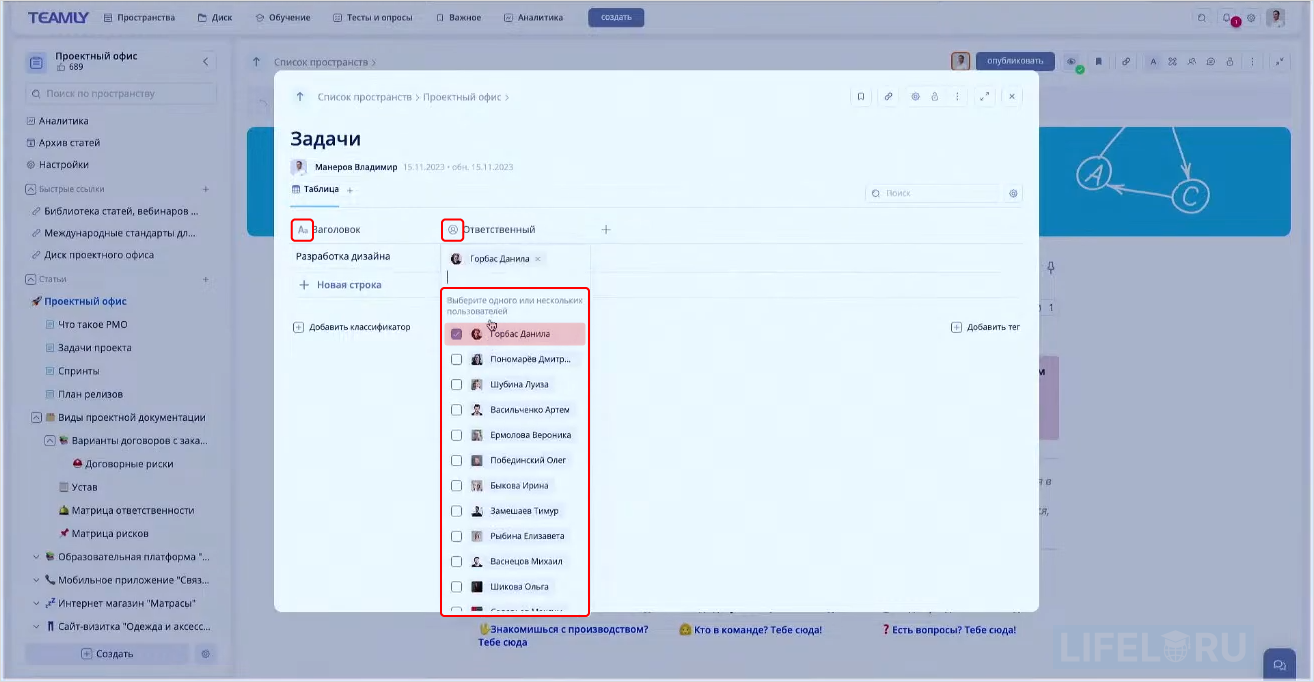Collapse the Виды проектной документации tree branch
Viewport: 1314px width, 682px height.
pos(35,417)
